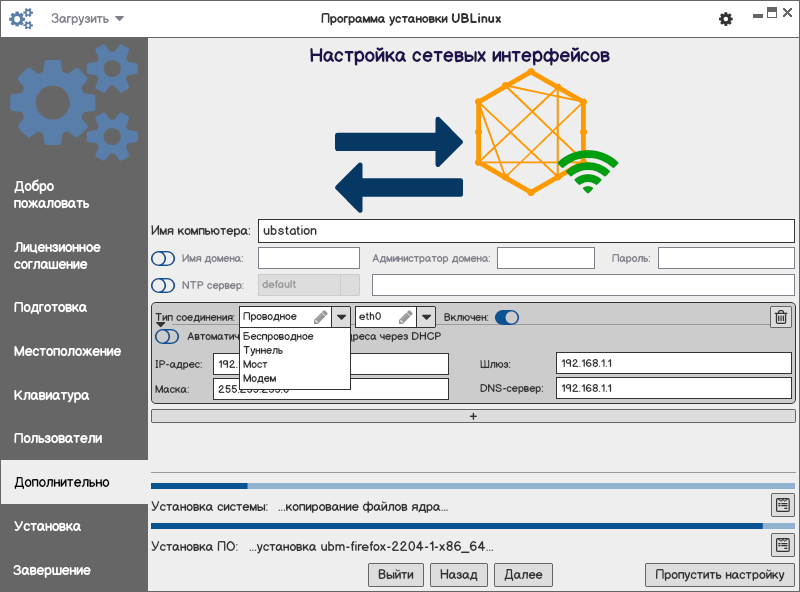
Task: Toggle the Имя домена switch
Action: (x=163, y=259)
